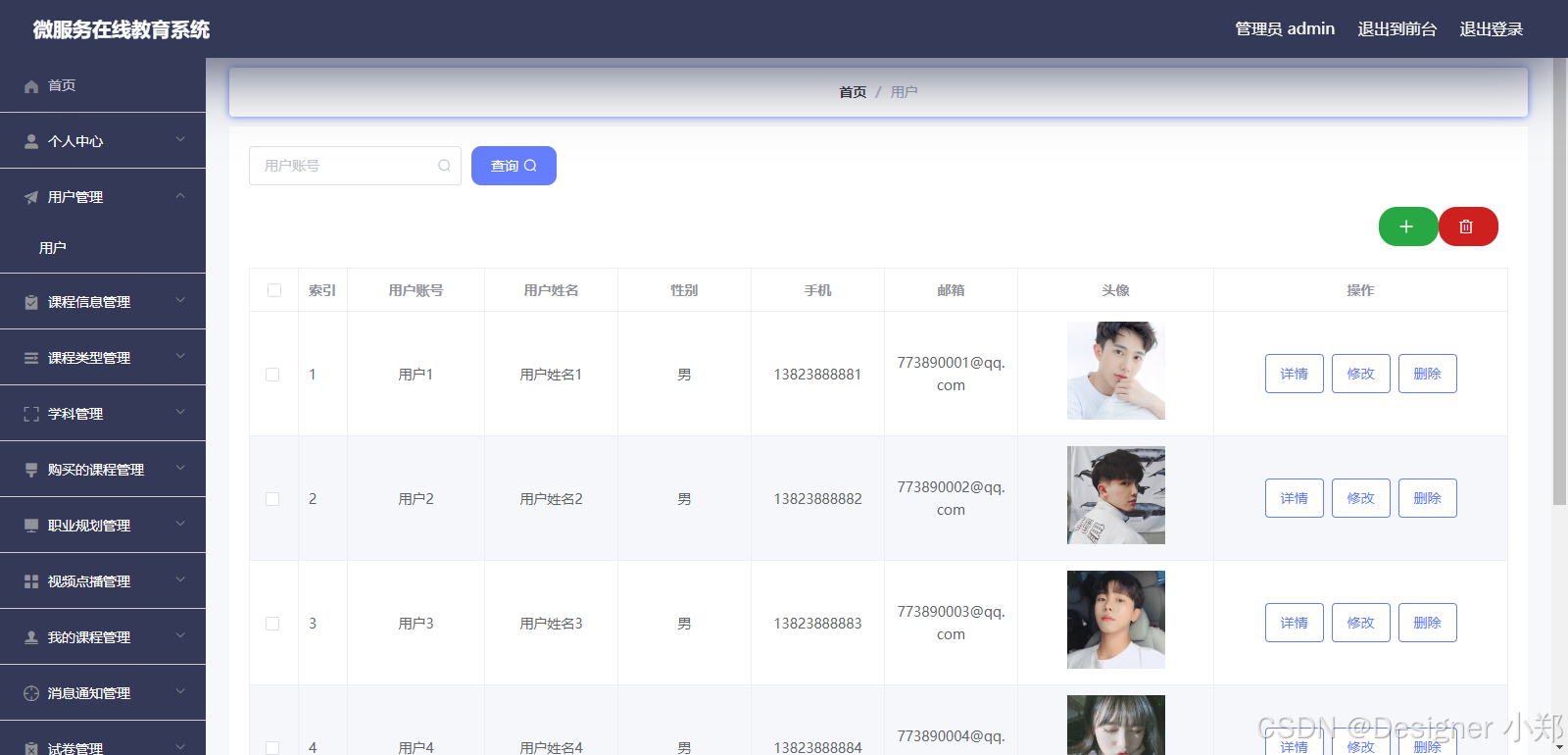Expand the 个人中心 chevron
The image size is (1568, 755).
click(180, 140)
